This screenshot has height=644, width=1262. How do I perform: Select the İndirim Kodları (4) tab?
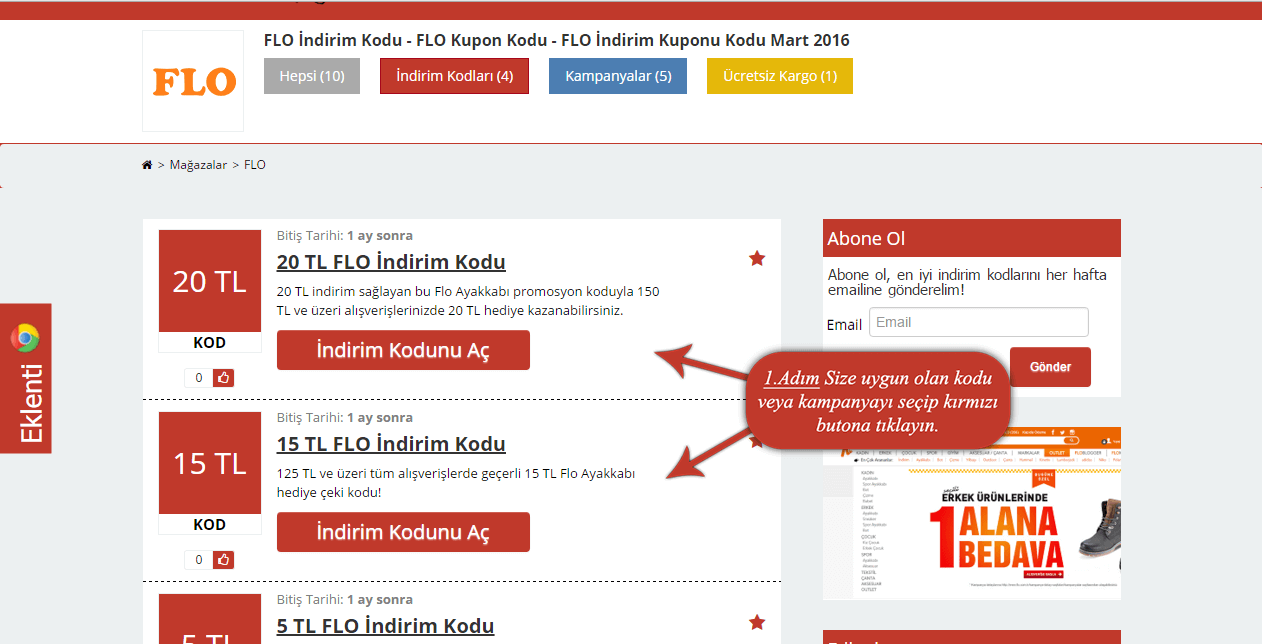(x=454, y=76)
